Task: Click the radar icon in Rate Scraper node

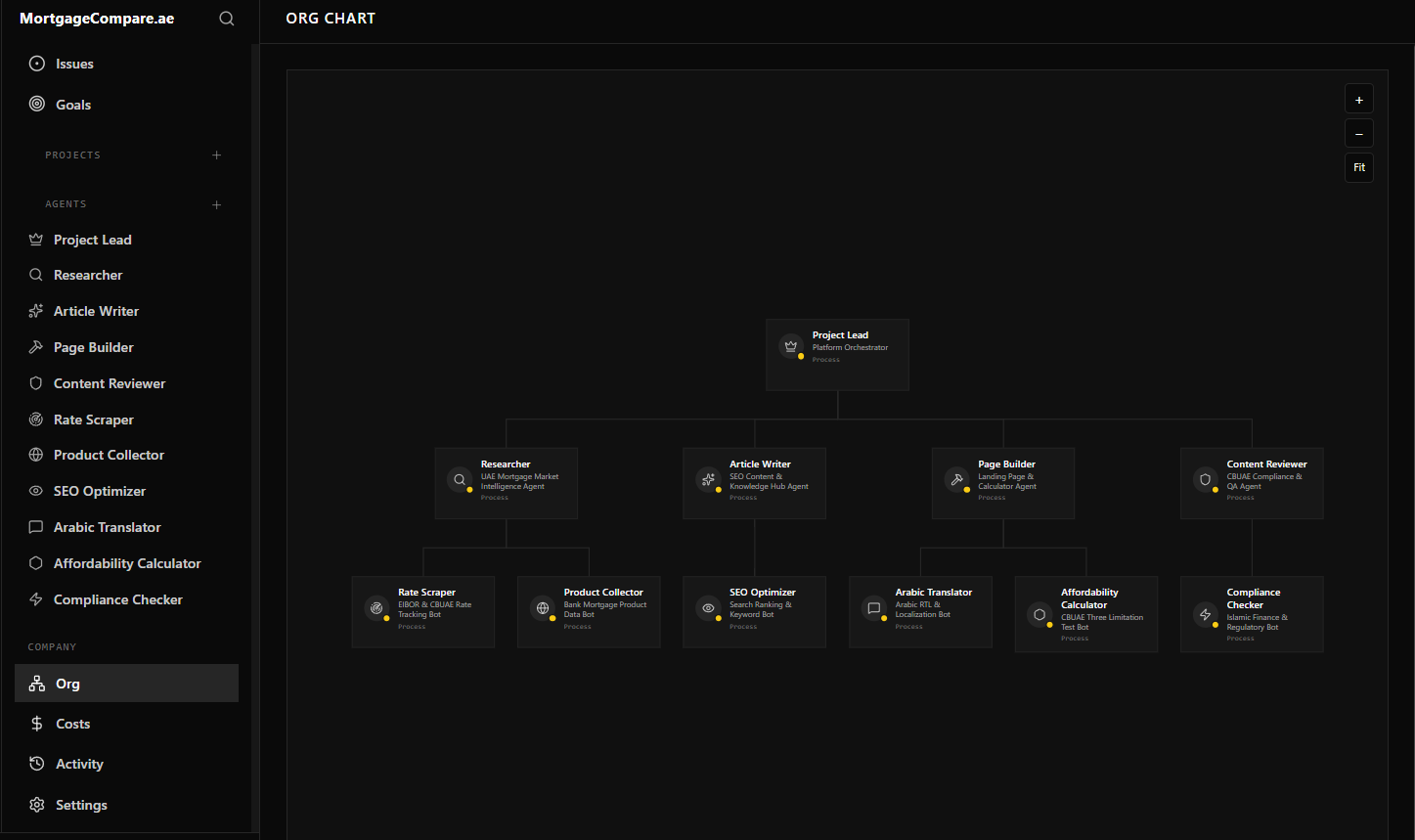Action: tap(376, 608)
